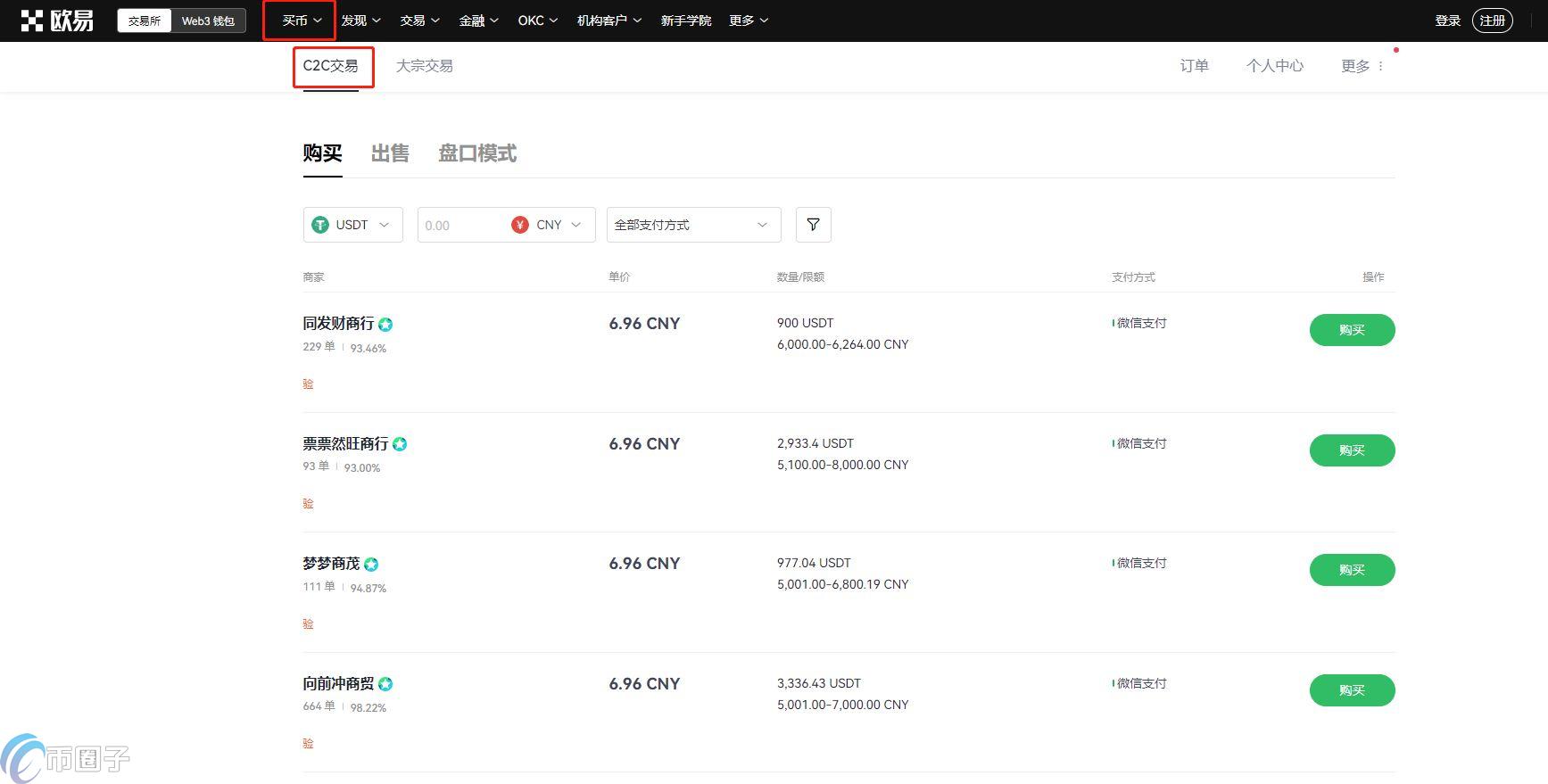Click the 支付方式 column header
The width and height of the screenshot is (1548, 784).
(x=1133, y=277)
